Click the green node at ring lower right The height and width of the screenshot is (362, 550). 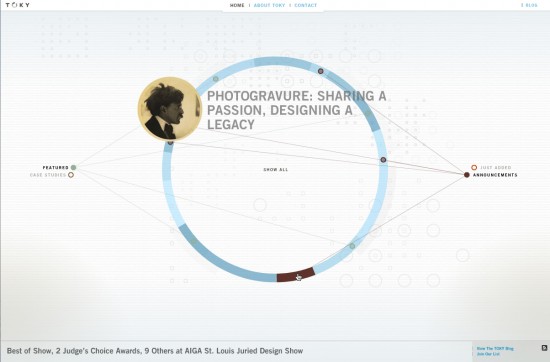[x=352, y=246]
